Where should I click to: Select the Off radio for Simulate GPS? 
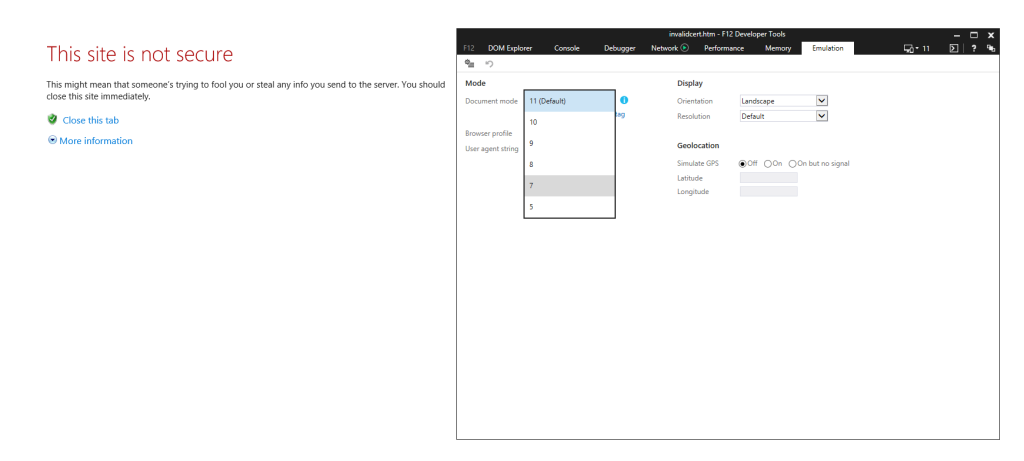(x=742, y=163)
